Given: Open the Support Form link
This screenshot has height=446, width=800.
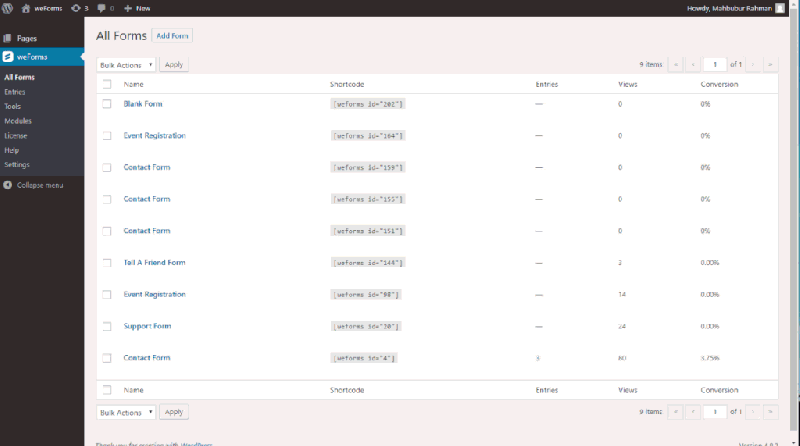Looking at the screenshot, I should coord(147,326).
